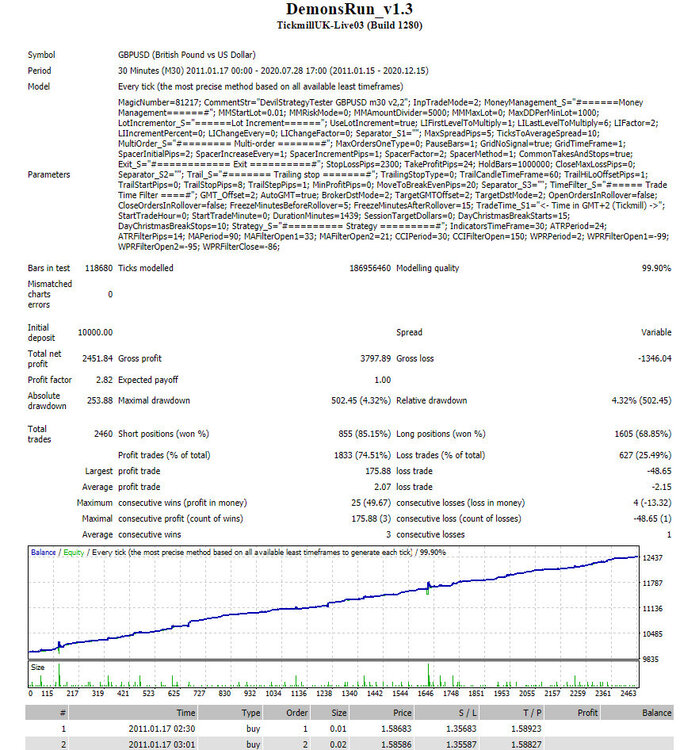Click the Profit factor value 2.82

(104, 380)
